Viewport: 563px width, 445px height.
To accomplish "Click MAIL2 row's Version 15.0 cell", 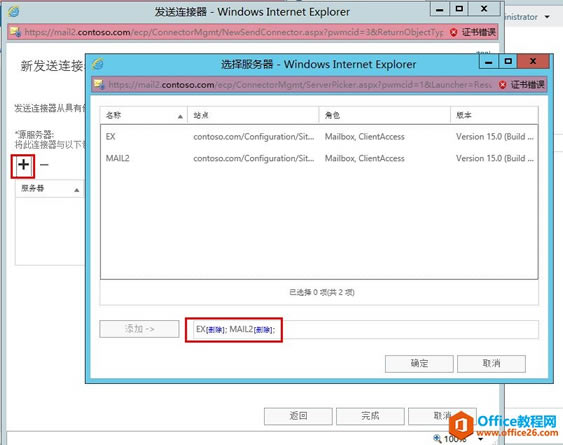I will pyautogui.click(x=495, y=158).
